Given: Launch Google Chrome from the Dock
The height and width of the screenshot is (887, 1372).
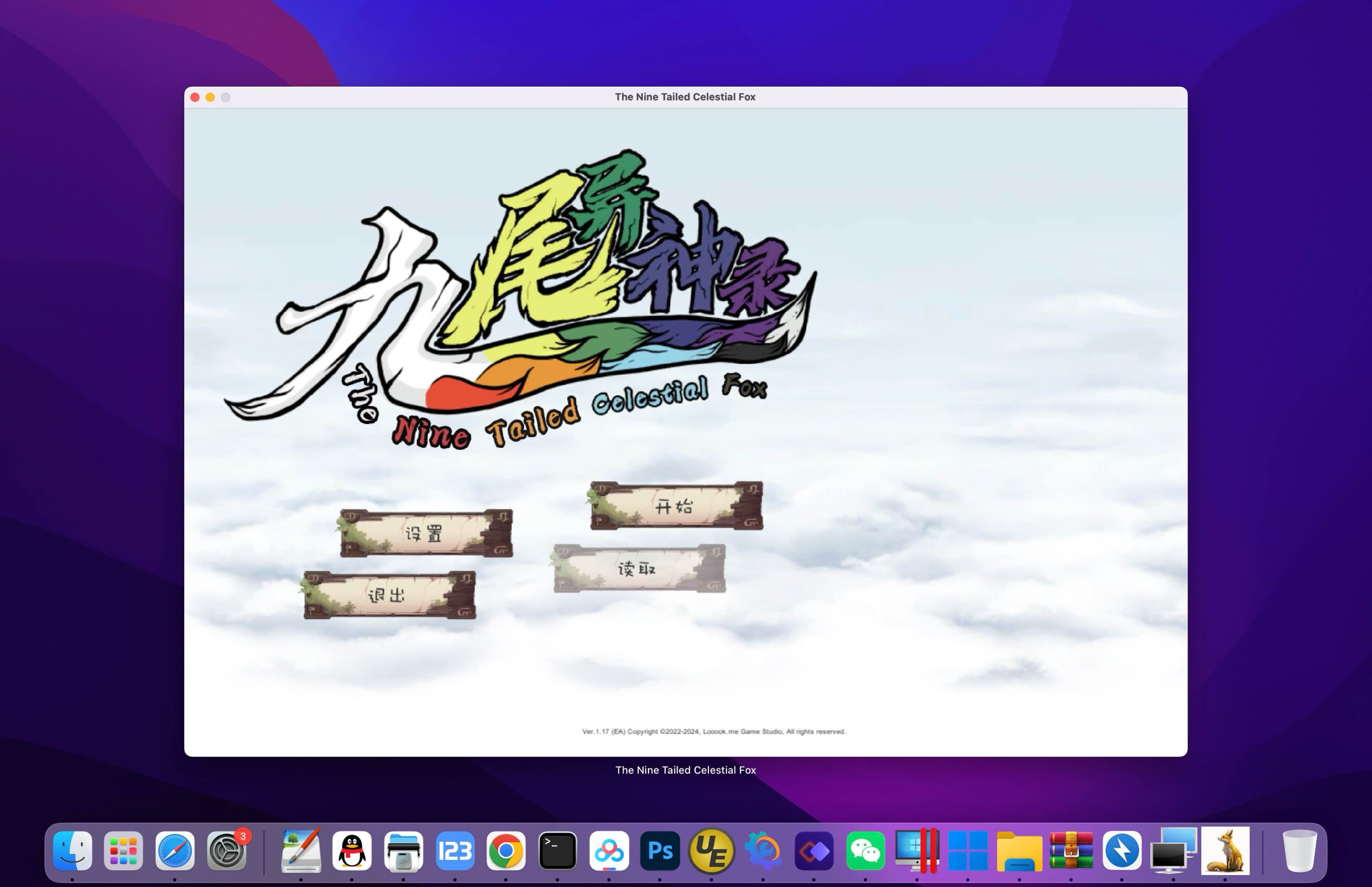Looking at the screenshot, I should coord(506,851).
